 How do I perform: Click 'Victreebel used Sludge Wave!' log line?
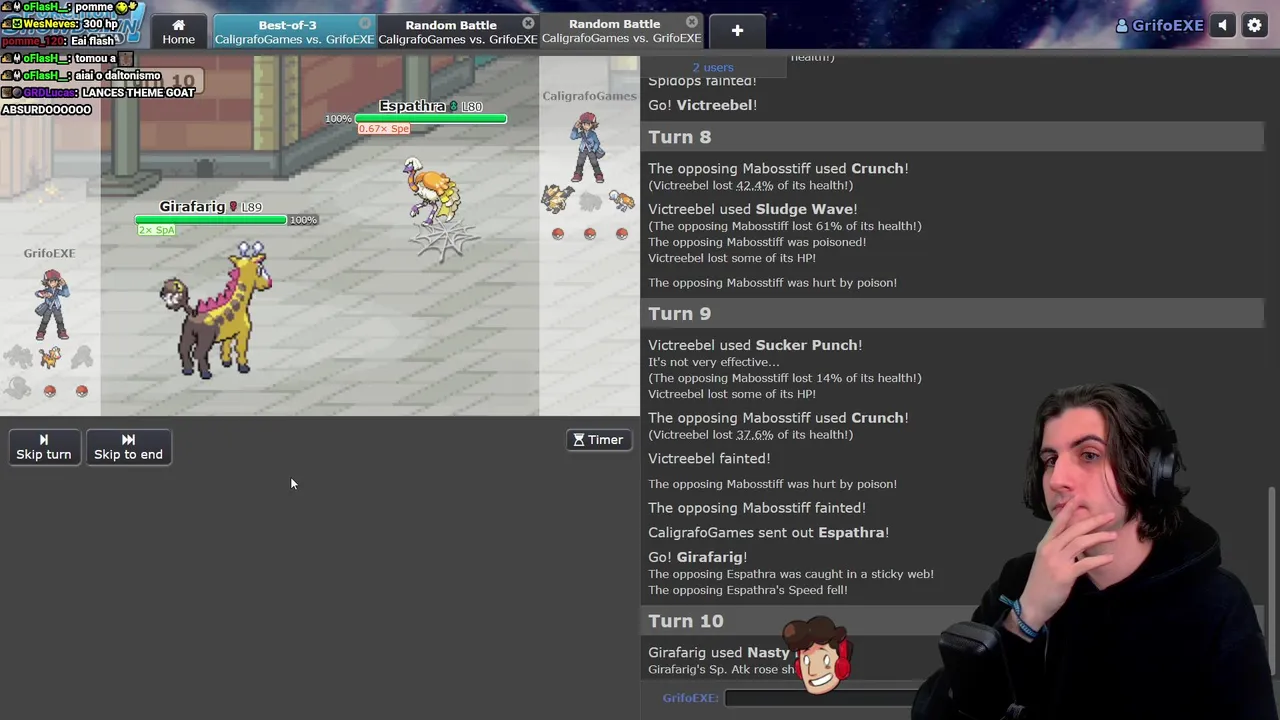point(752,209)
